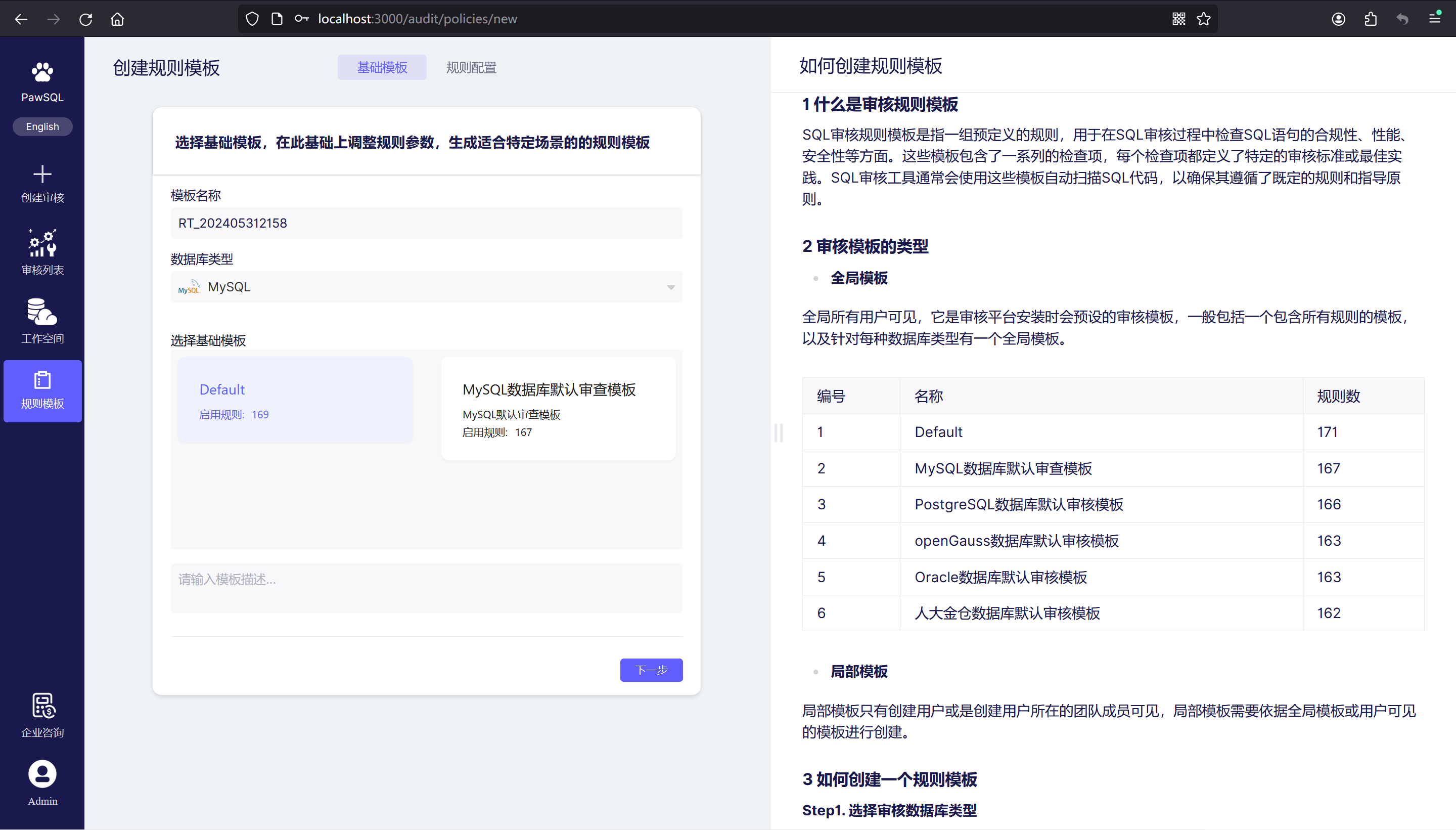This screenshot has width=1456, height=830.
Task: Open the 创建审核 plus icon
Action: click(x=42, y=174)
